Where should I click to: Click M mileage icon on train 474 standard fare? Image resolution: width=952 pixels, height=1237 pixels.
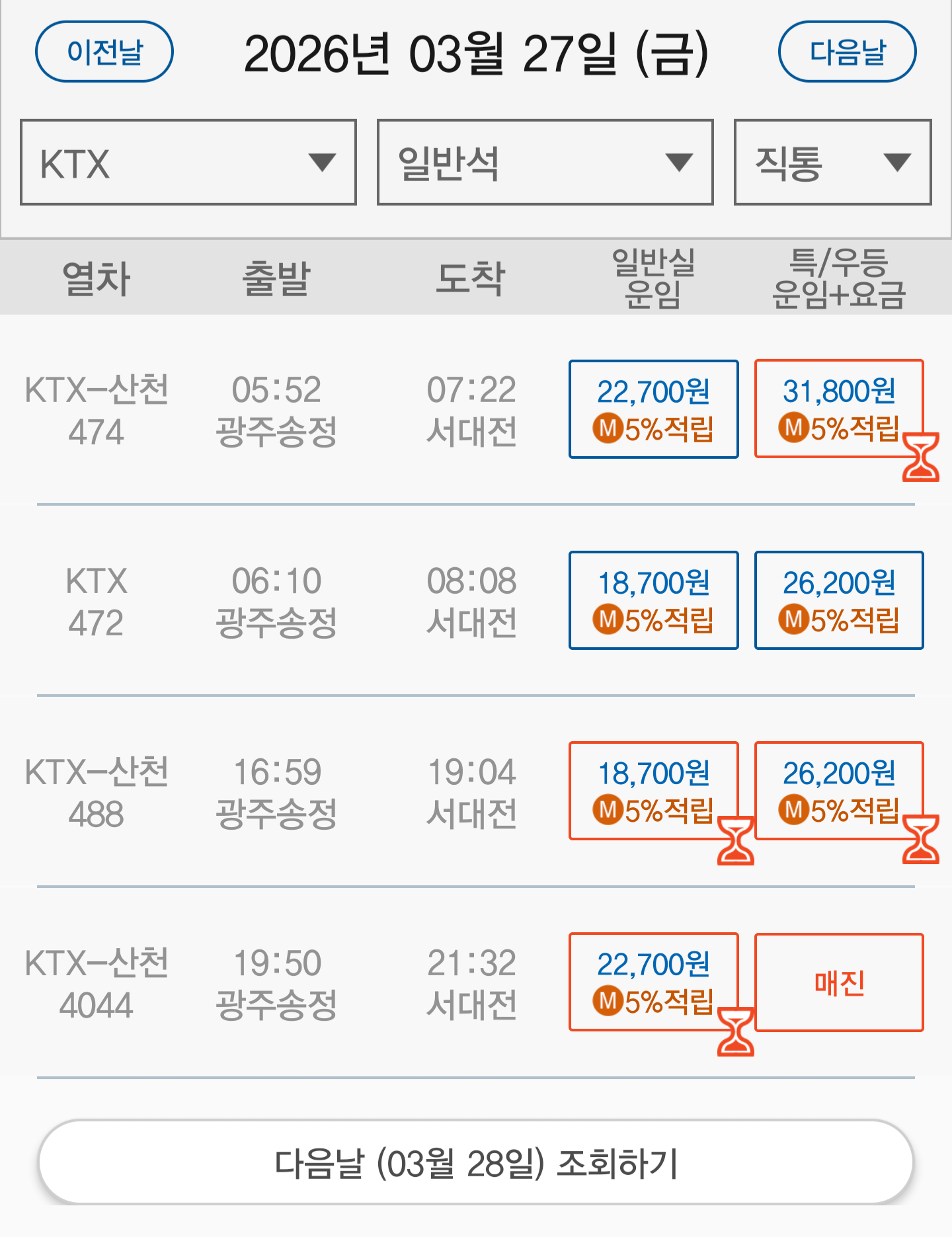608,429
